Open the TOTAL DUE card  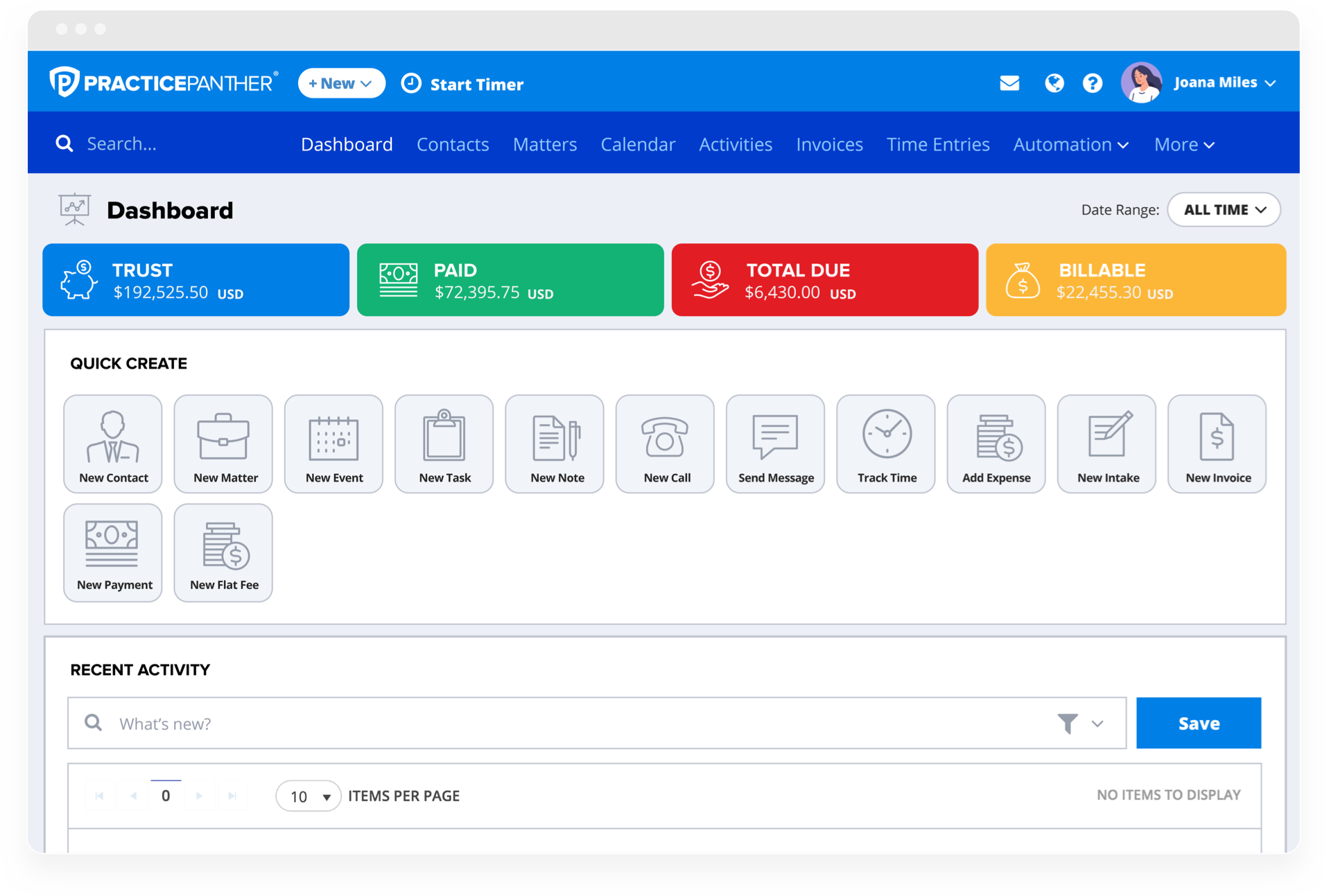pos(825,280)
